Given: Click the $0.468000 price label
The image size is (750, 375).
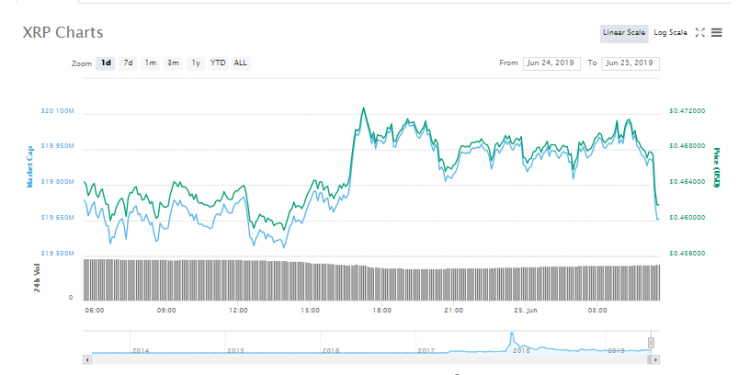Looking at the screenshot, I should click(686, 146).
